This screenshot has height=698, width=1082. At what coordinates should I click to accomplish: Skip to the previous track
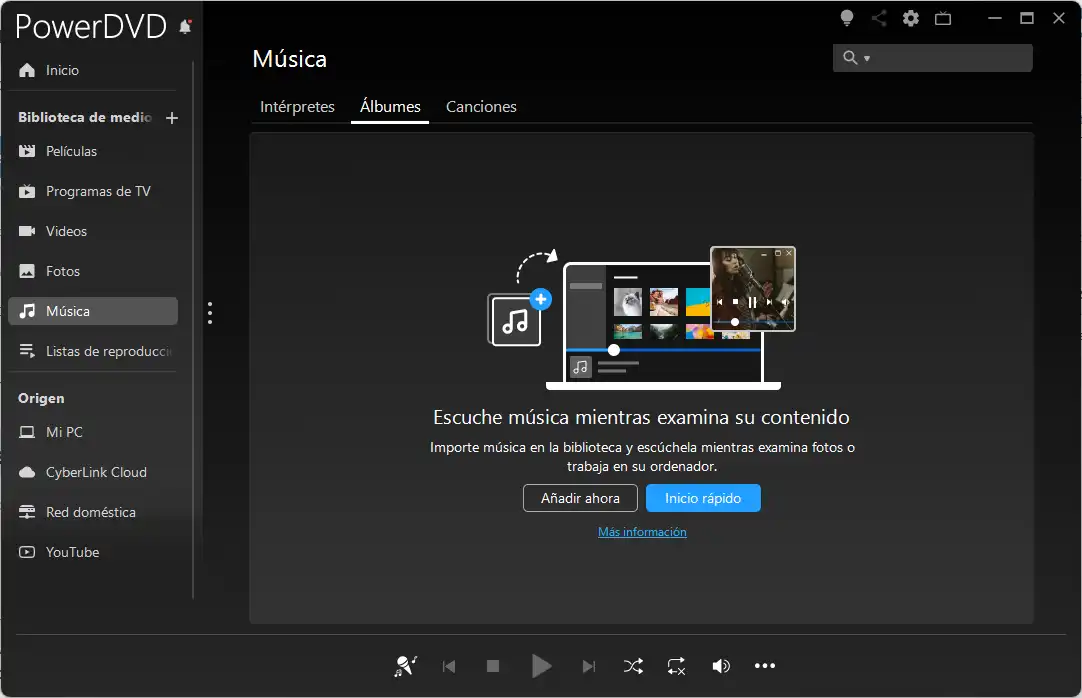449,666
